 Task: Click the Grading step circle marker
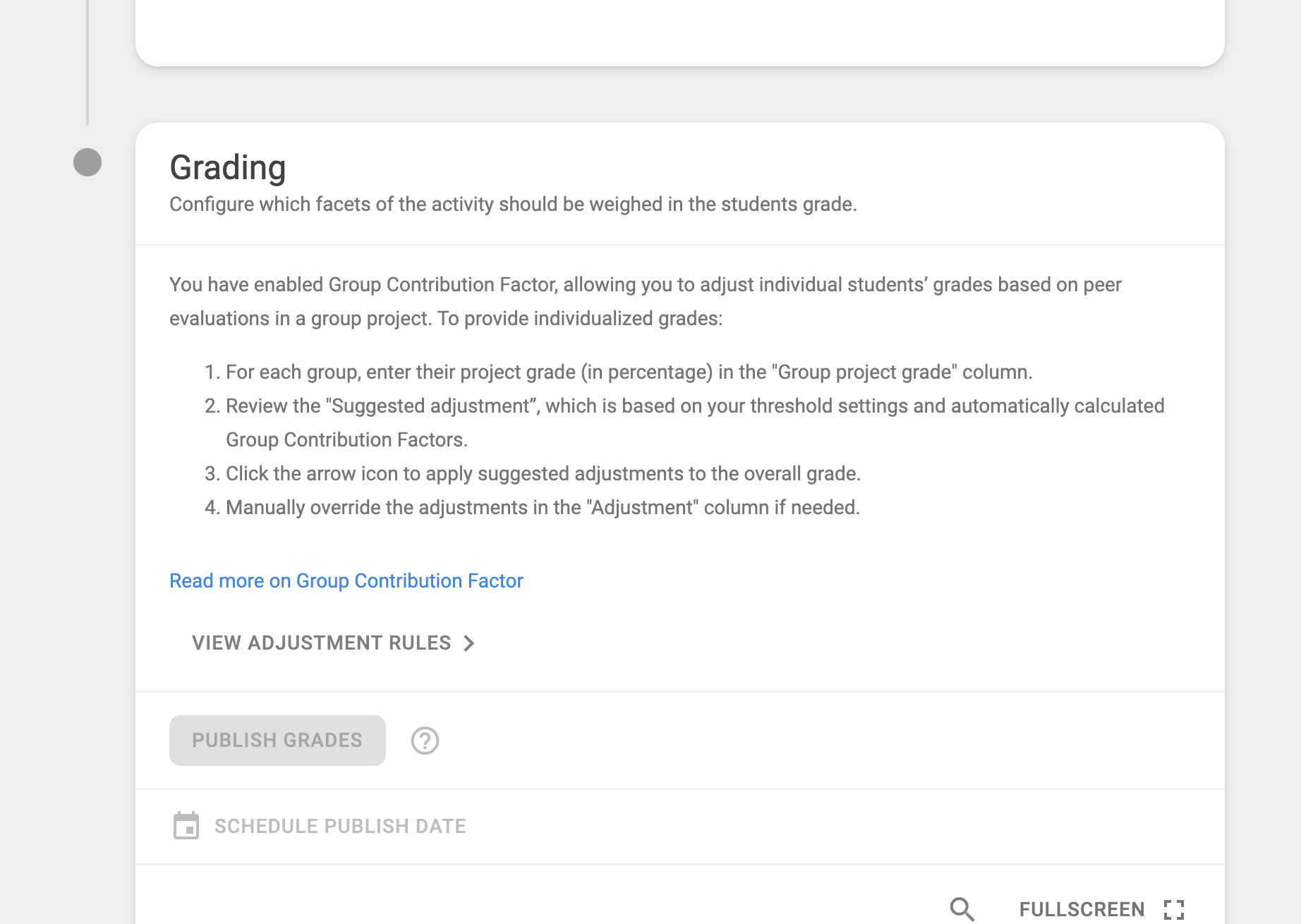pos(87,162)
